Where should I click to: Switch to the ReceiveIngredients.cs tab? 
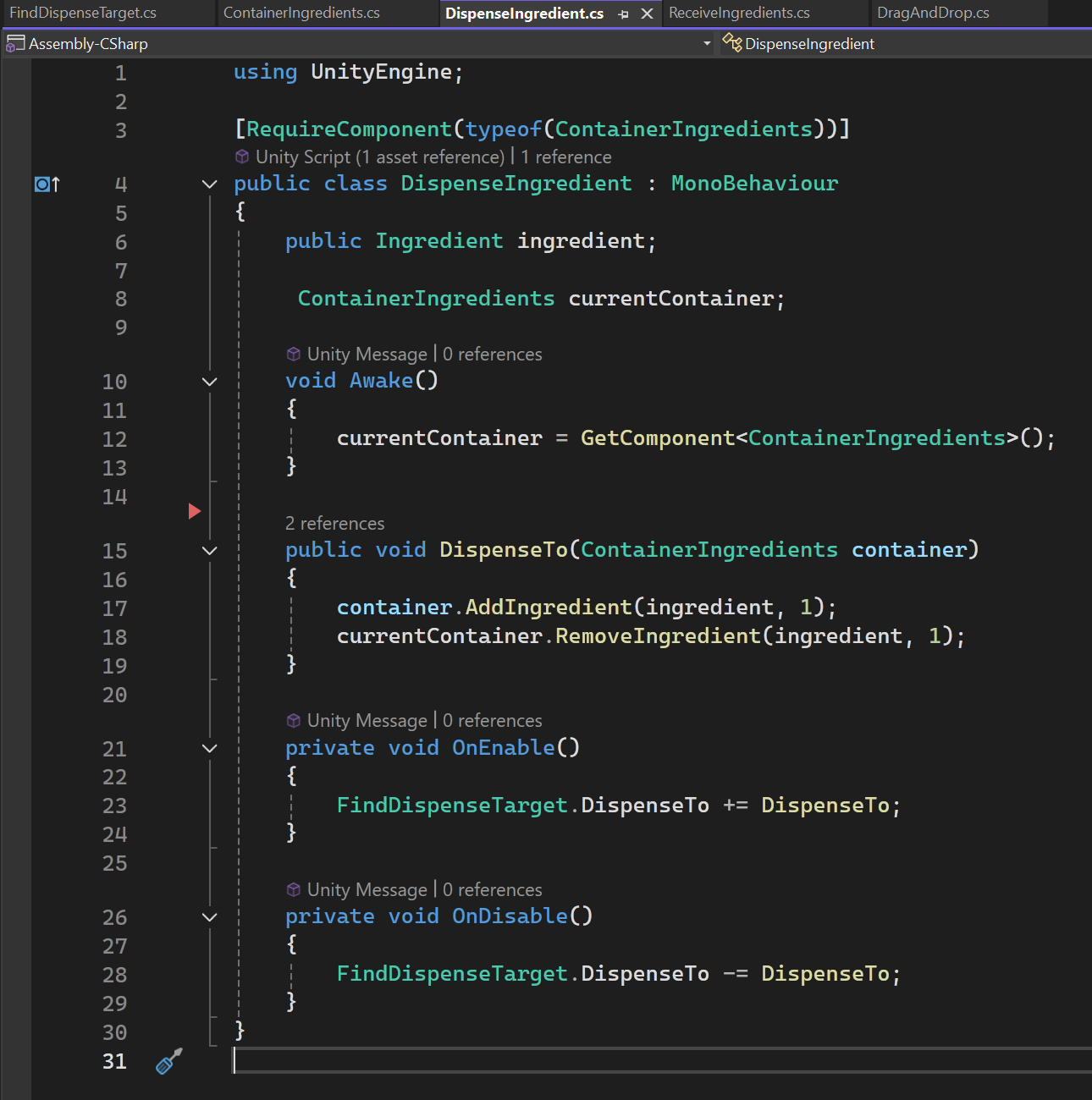click(x=739, y=13)
